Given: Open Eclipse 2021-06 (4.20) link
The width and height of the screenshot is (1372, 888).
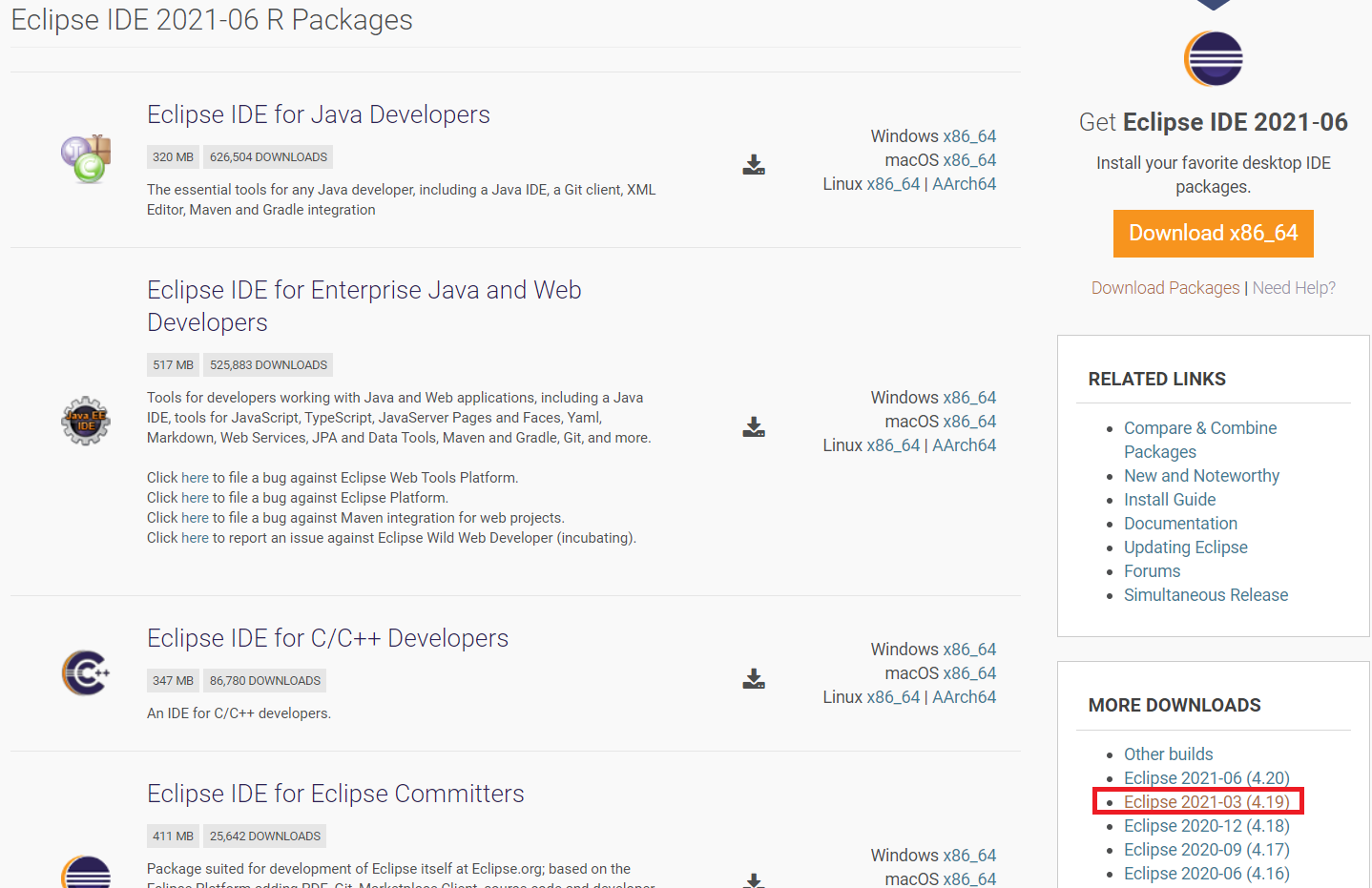Looking at the screenshot, I should 1207,778.
